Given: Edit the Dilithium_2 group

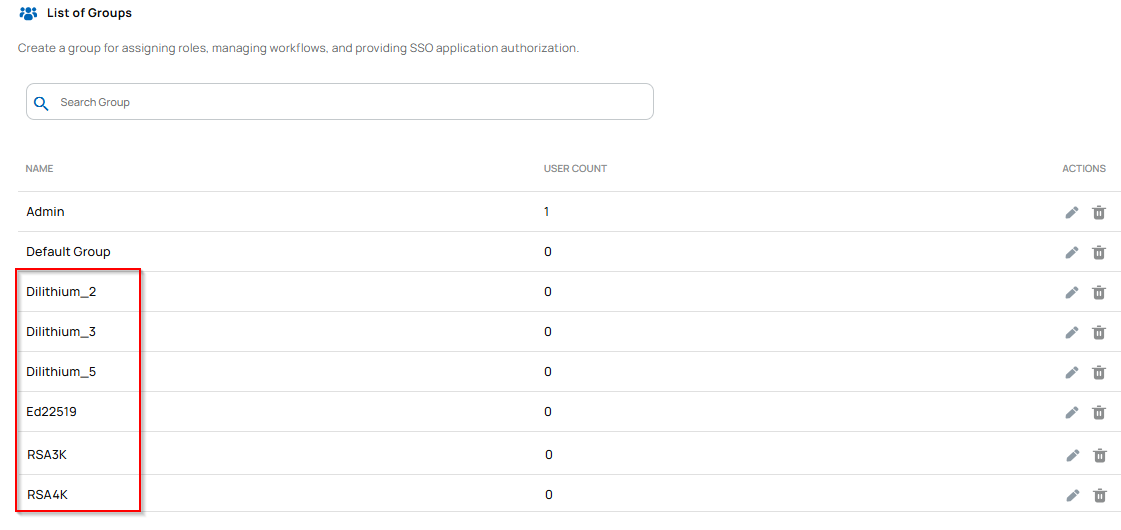Looking at the screenshot, I should point(1071,292).
